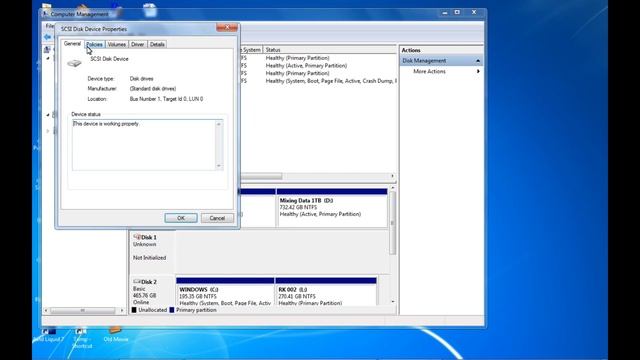
Task: Open the File menu in Computer Management
Action: [49, 26]
